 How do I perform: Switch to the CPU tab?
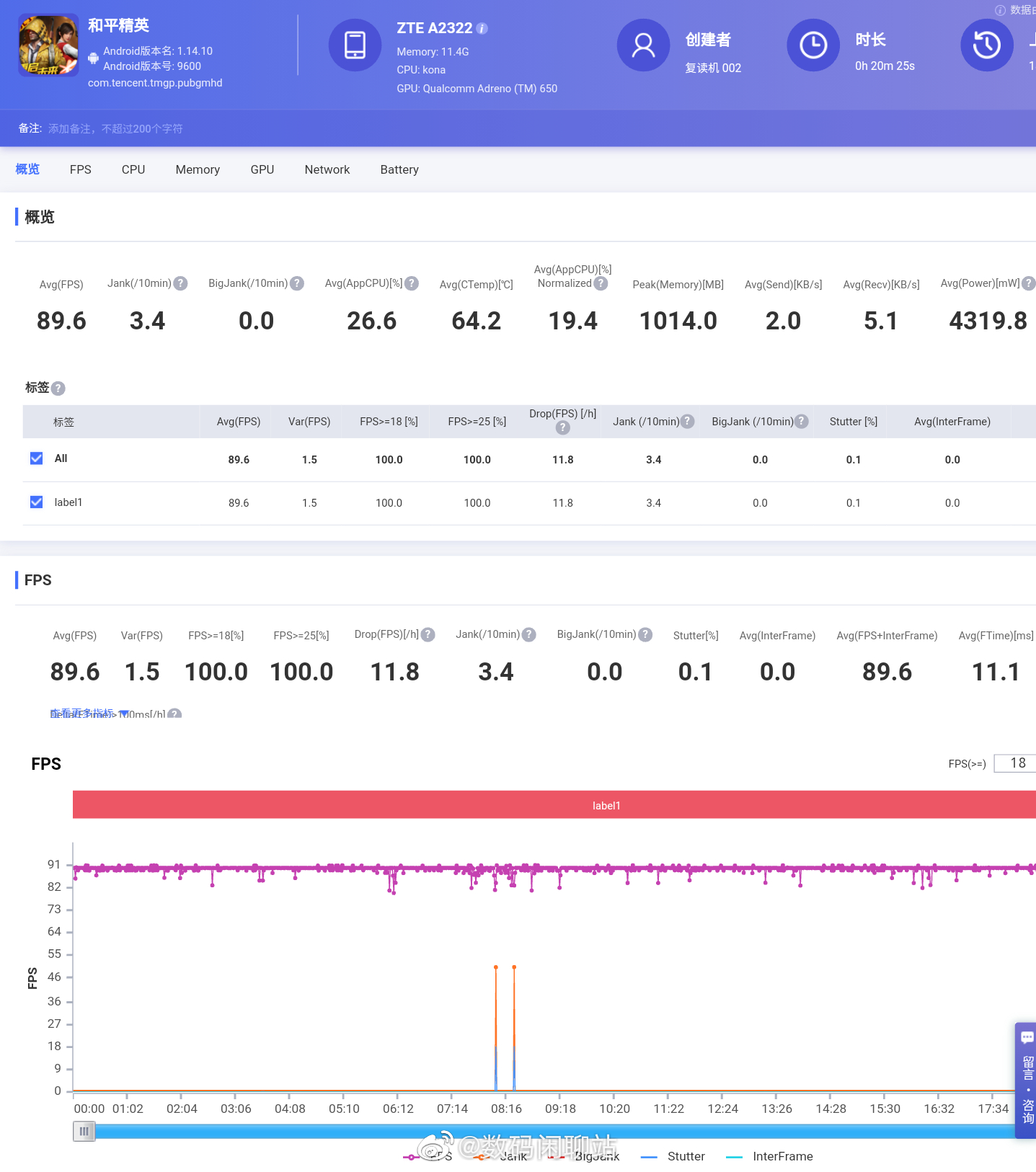coord(133,170)
